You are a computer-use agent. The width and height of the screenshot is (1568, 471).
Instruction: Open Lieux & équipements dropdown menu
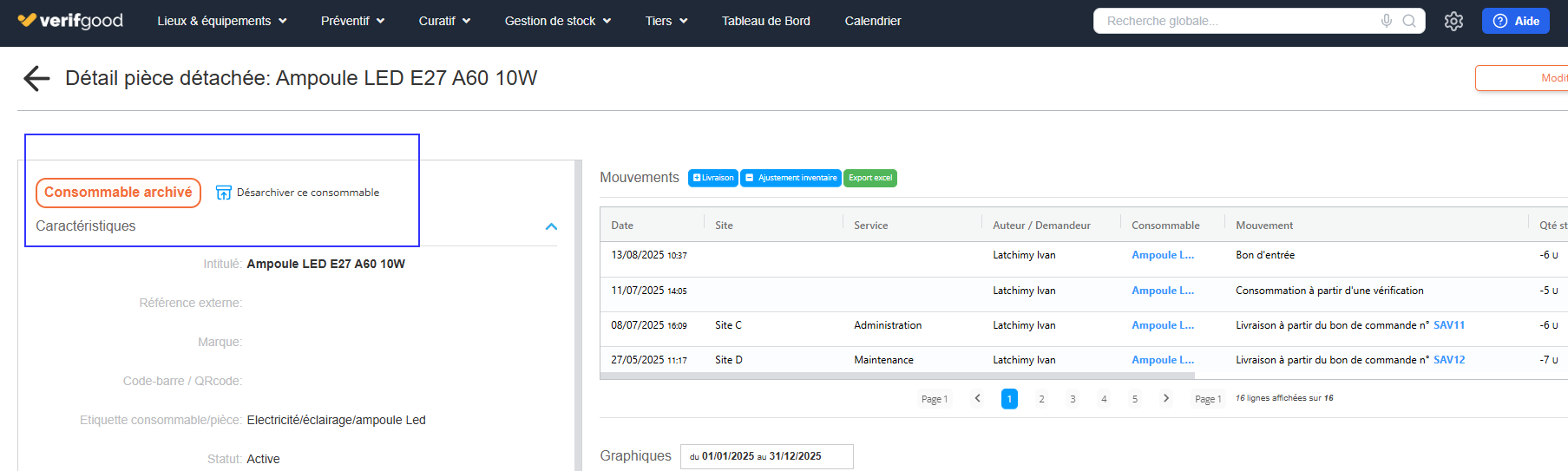pos(221,21)
